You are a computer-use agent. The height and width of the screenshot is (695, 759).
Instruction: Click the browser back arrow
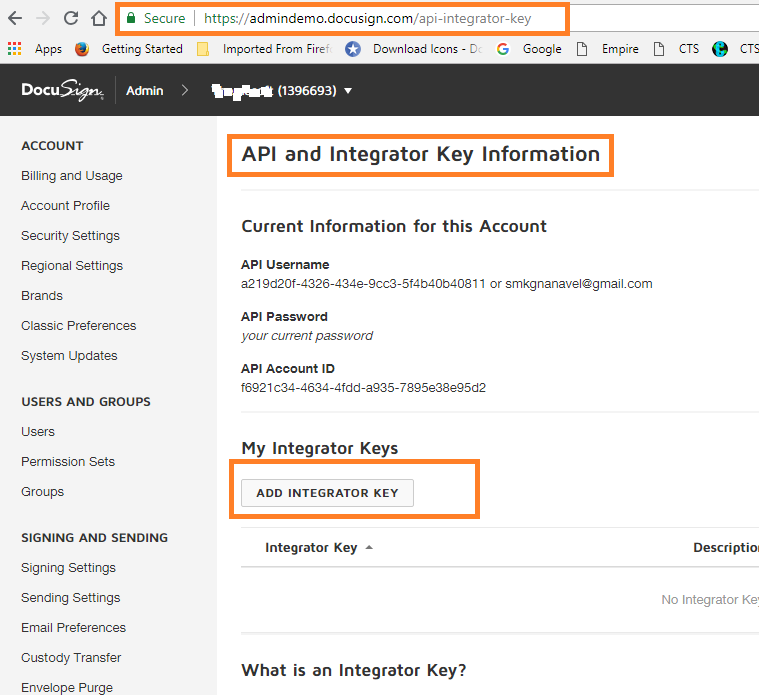tap(15, 18)
